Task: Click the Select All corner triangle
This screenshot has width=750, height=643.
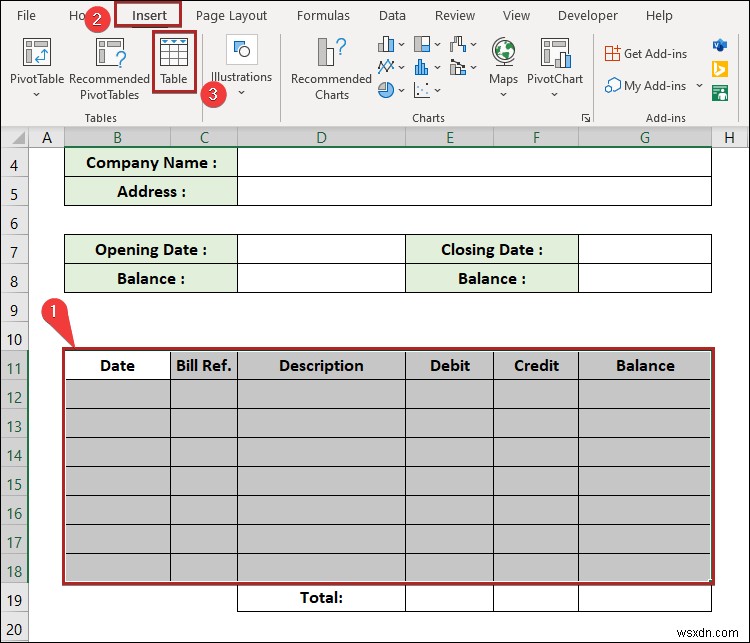Action: (18, 138)
